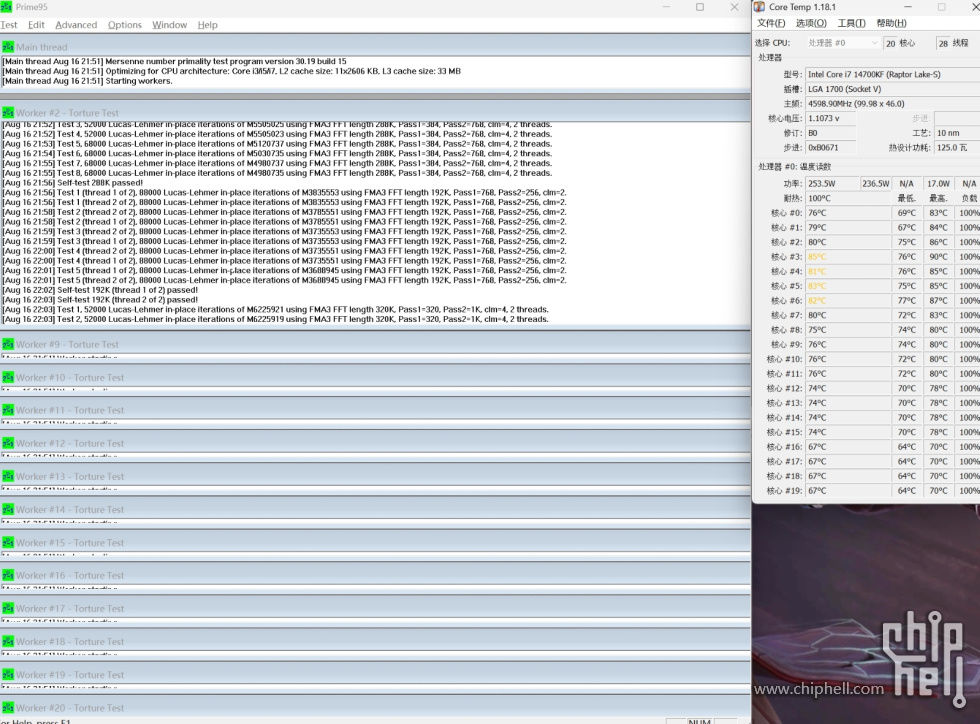This screenshot has height=724, width=980.
Task: Click the 4598.90MHz frequency value
Action: coord(892,104)
